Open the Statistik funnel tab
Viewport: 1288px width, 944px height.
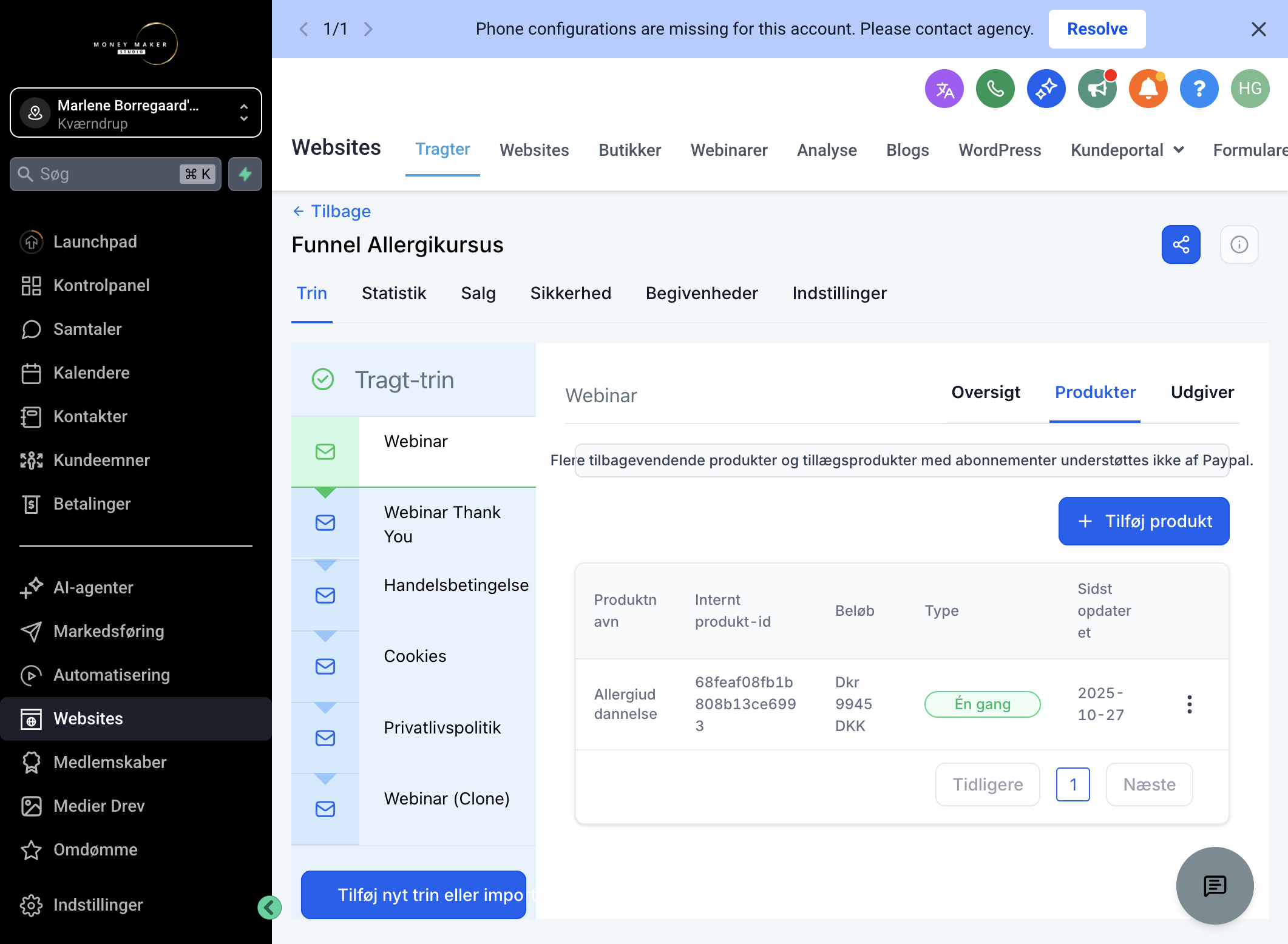pyautogui.click(x=394, y=294)
